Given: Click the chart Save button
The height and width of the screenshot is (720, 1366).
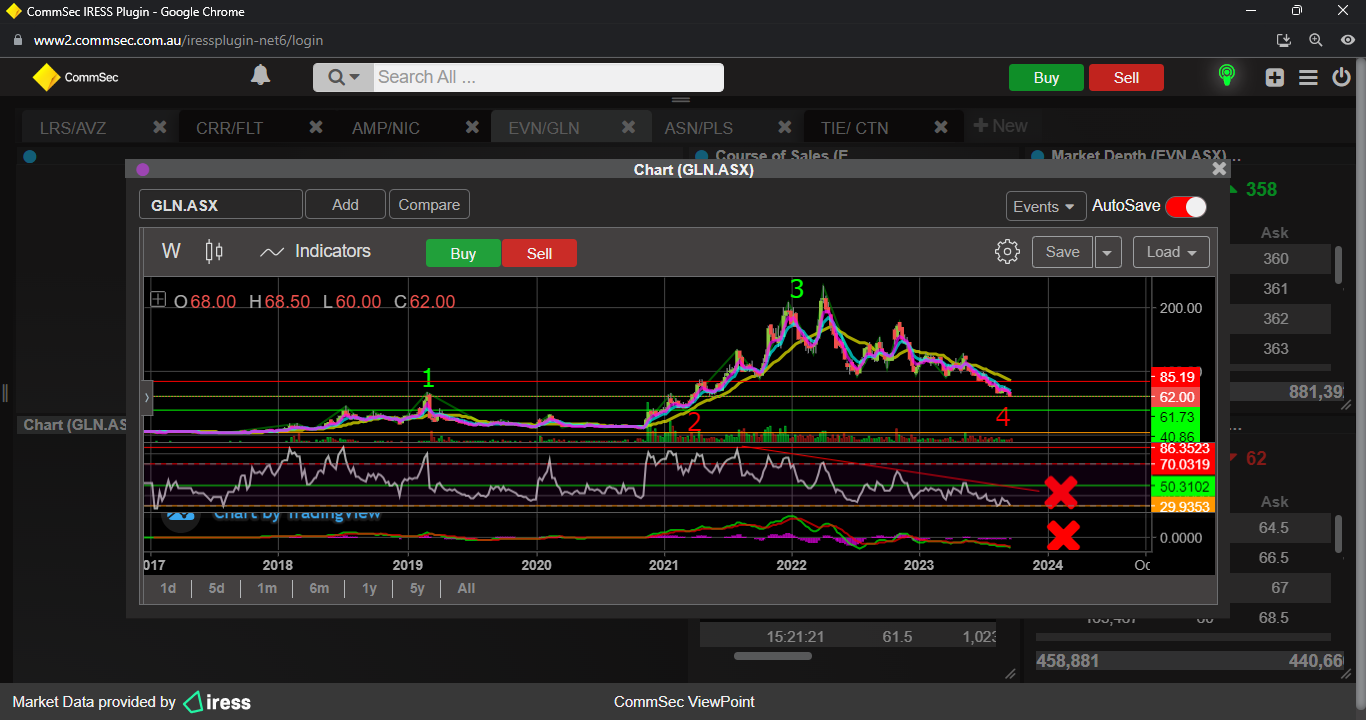Looking at the screenshot, I should point(1062,252).
